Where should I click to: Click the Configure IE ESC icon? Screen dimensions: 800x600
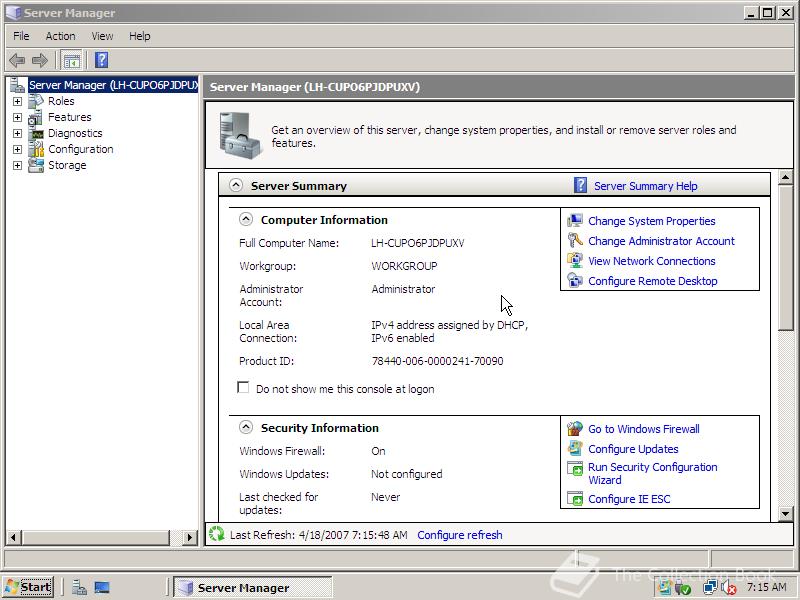575,498
